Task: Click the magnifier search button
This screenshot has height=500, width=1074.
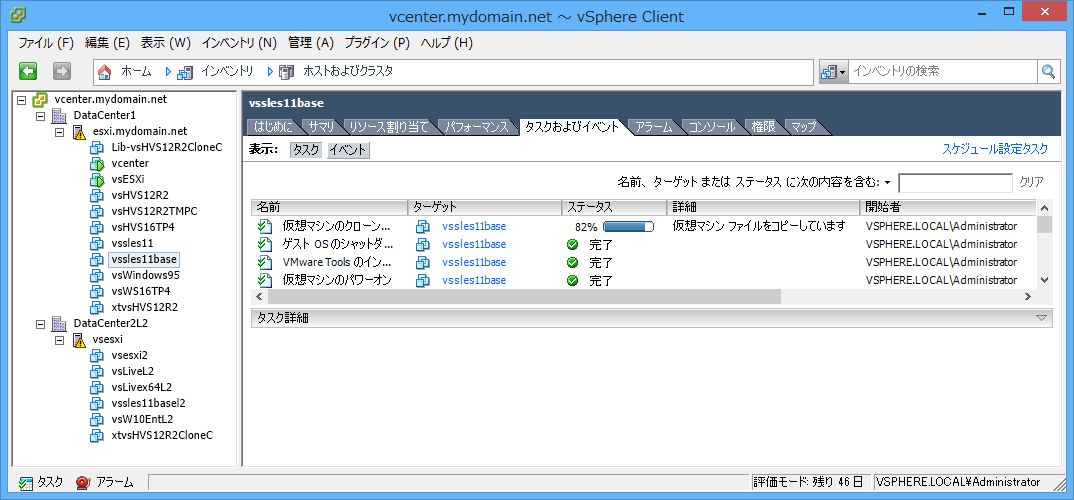Action: pyautogui.click(x=1048, y=71)
